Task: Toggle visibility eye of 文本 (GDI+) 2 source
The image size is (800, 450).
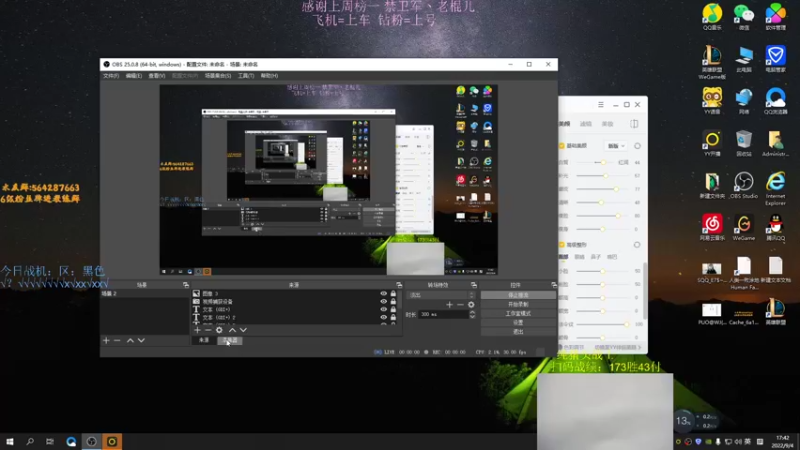Action: coord(383,317)
